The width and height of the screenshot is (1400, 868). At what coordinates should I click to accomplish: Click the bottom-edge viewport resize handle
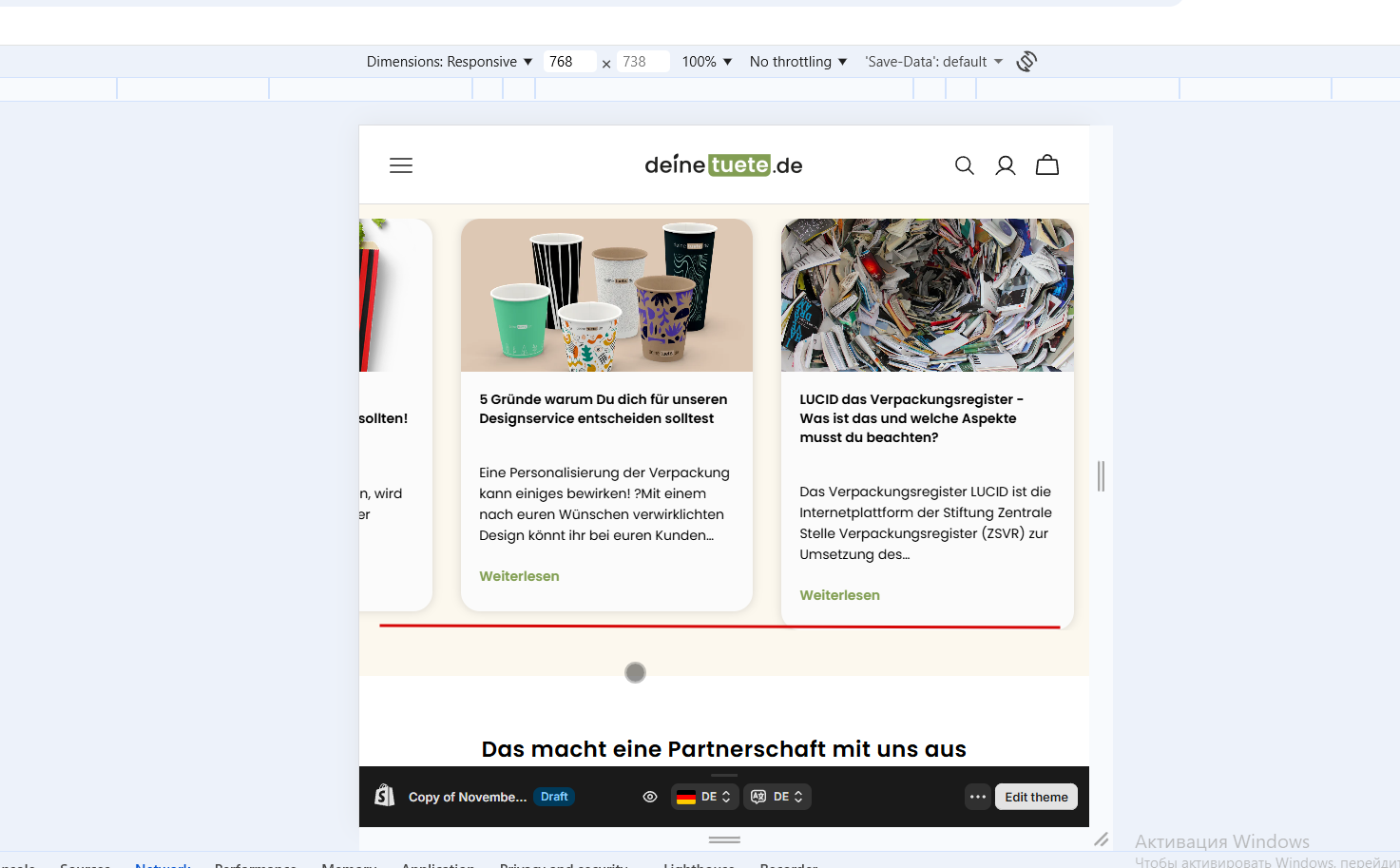pos(724,840)
